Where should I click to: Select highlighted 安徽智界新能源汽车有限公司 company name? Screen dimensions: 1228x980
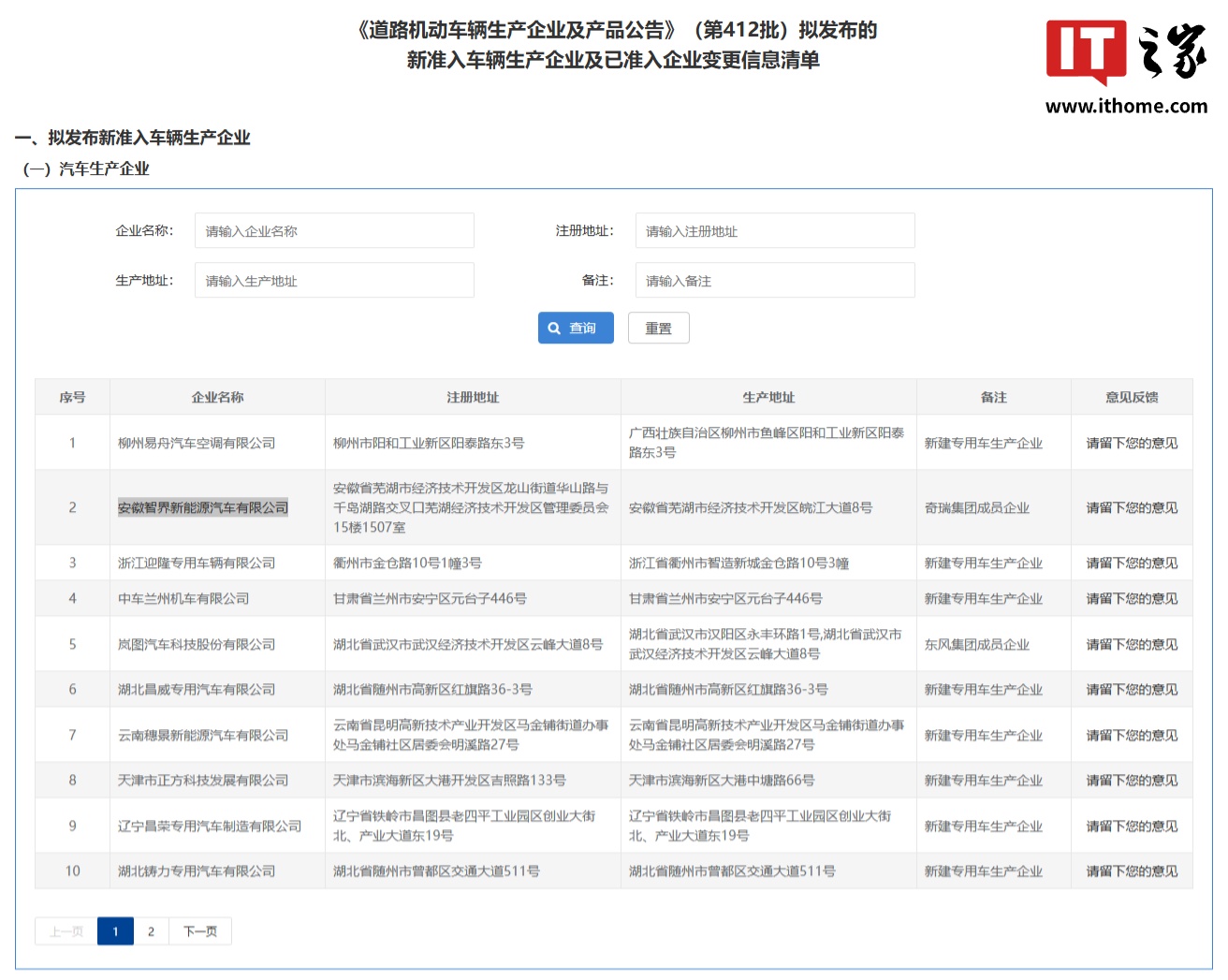(203, 508)
